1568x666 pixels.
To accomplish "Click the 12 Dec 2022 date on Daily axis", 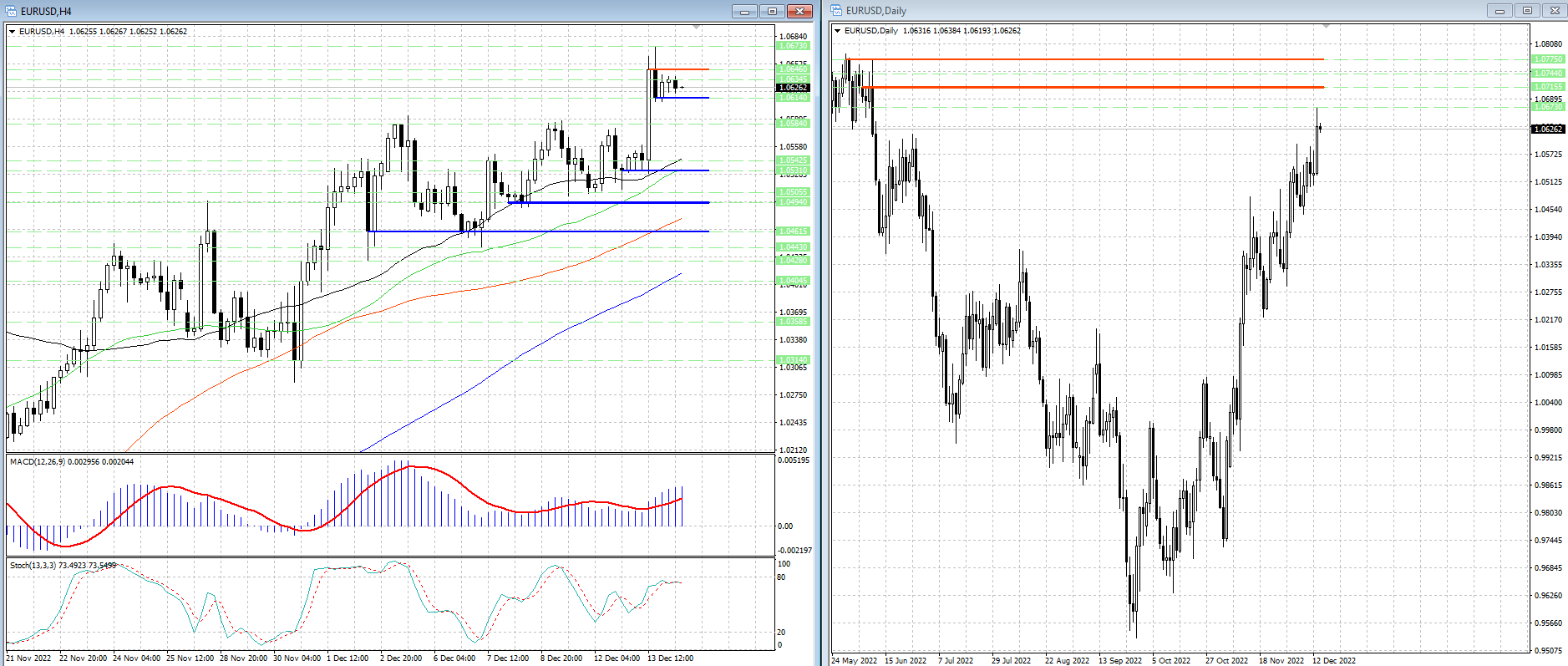I will tap(1333, 660).
